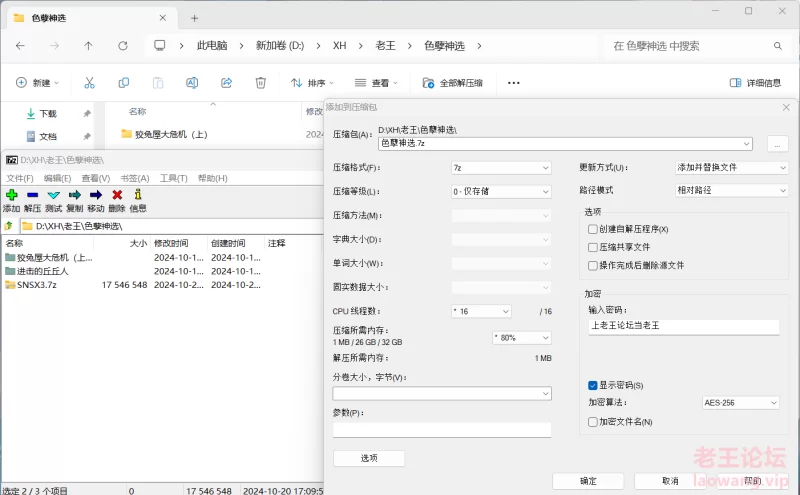Enable 创建自解压程序(X) checkbox

(x=592, y=229)
